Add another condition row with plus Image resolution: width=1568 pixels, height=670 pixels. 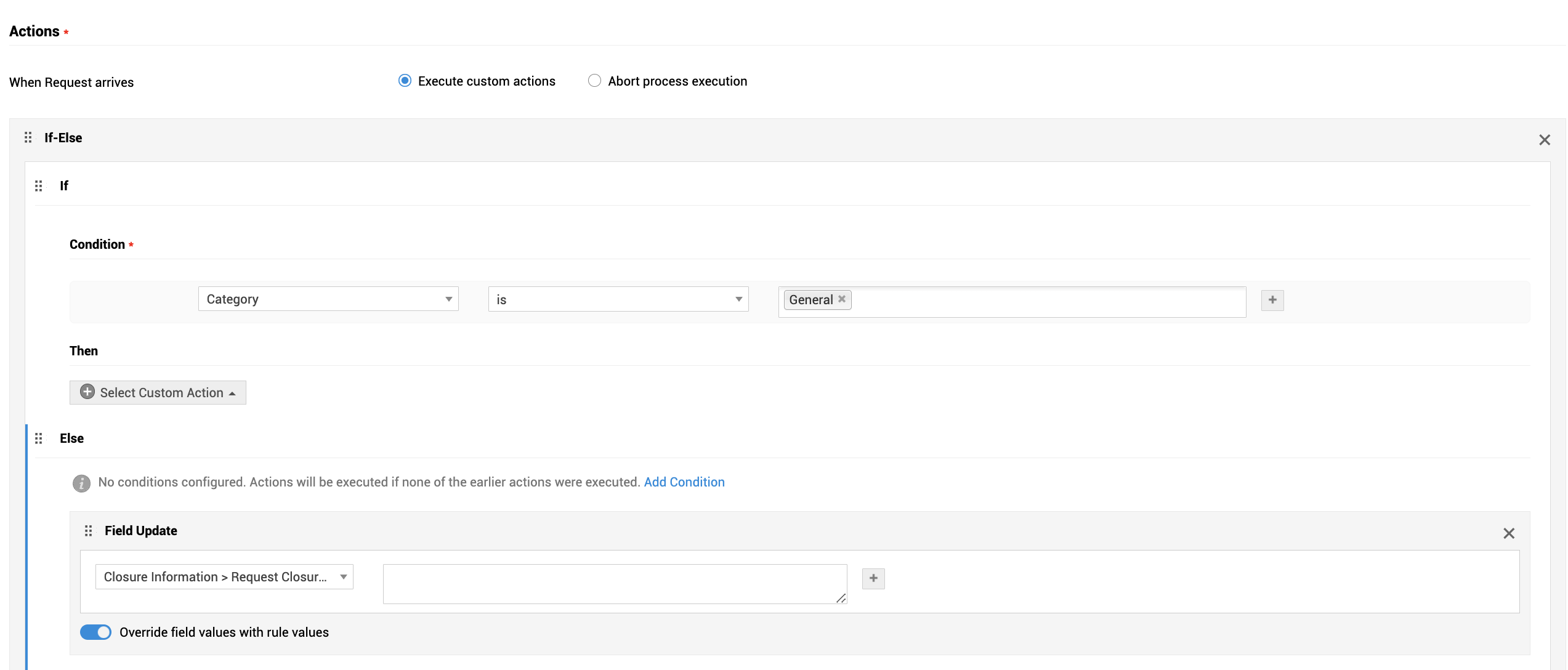[x=1272, y=301]
